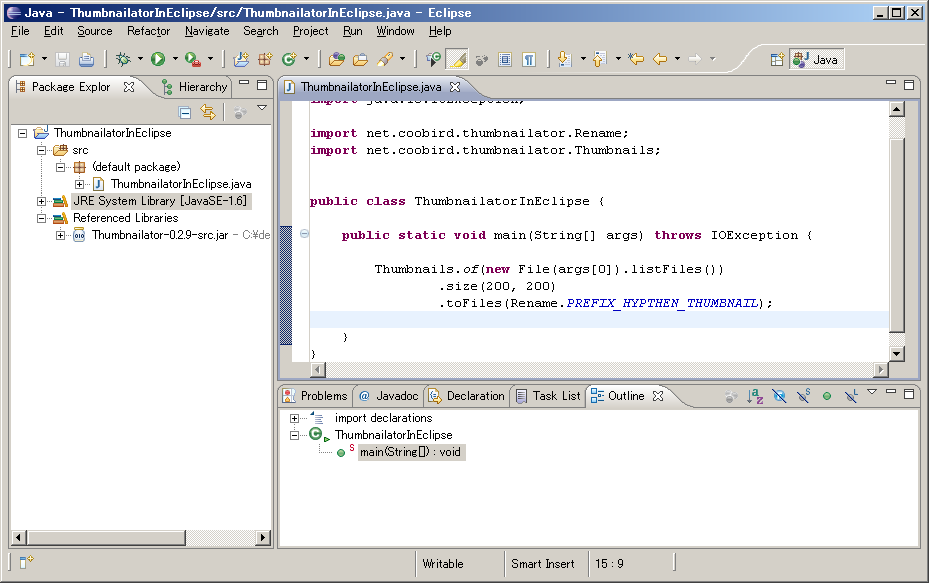Switch to the Task List tab

tap(548, 396)
